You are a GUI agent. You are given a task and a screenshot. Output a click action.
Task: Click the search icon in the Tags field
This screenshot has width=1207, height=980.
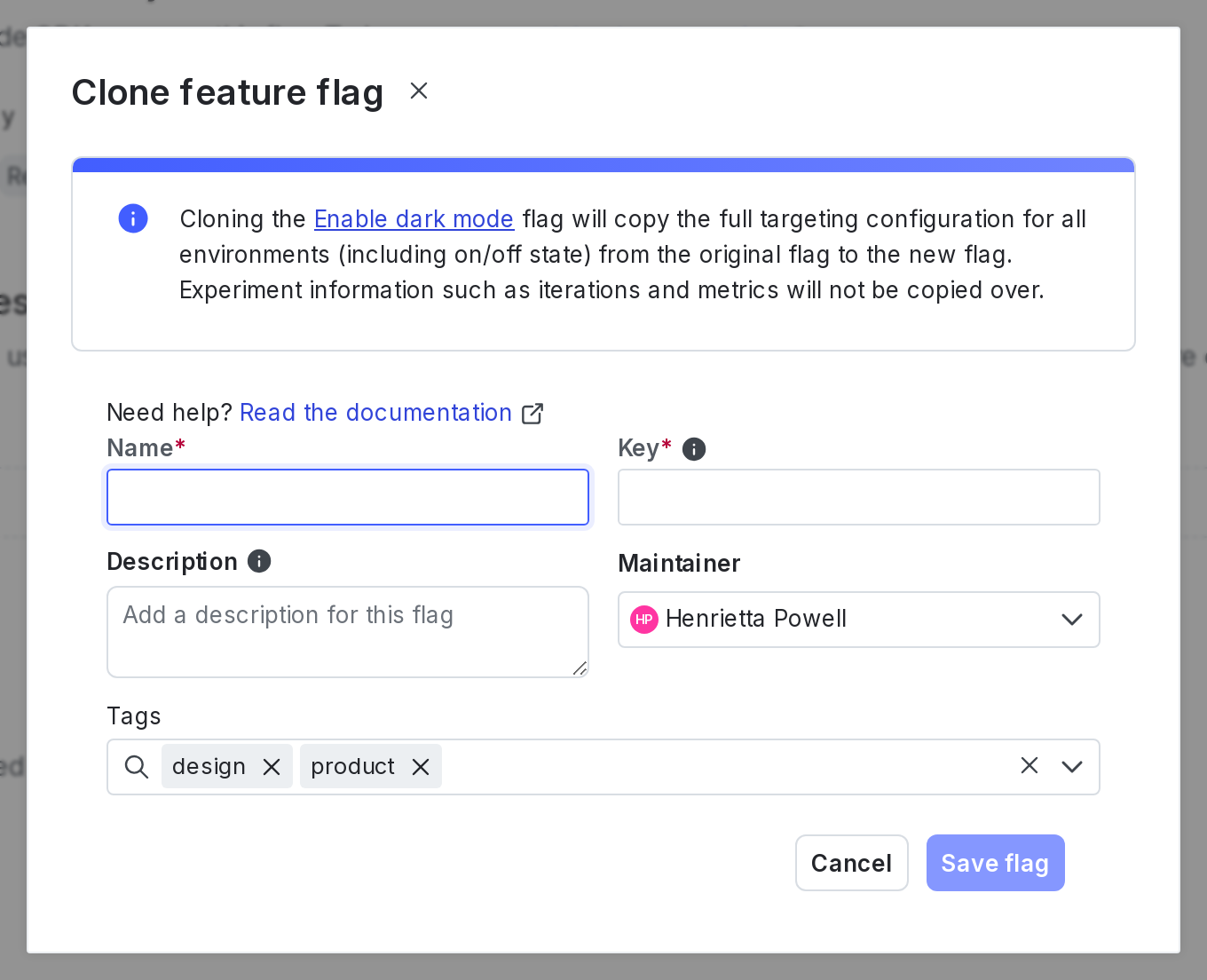pyautogui.click(x=136, y=766)
